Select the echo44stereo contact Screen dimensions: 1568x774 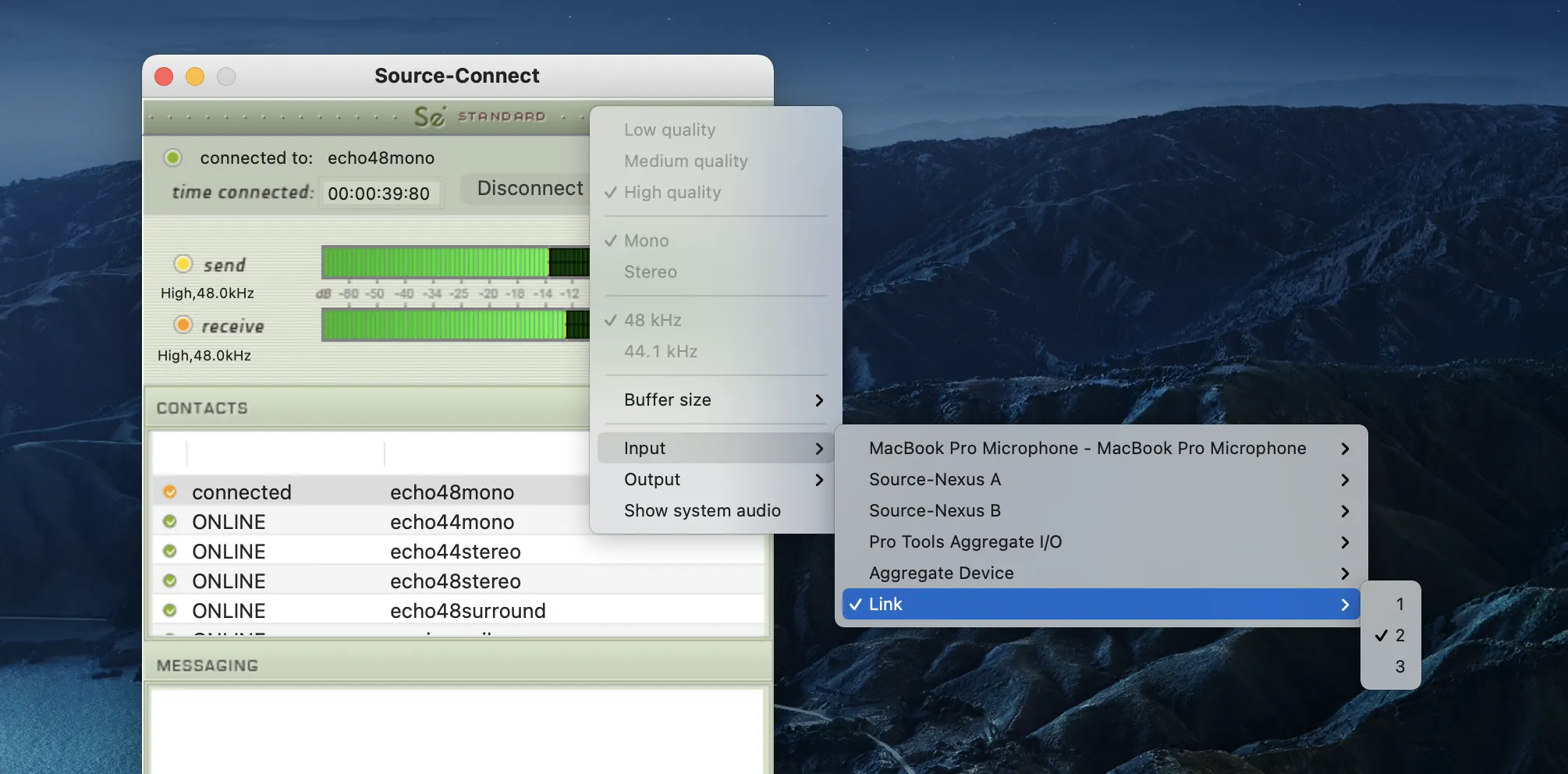coord(459,552)
